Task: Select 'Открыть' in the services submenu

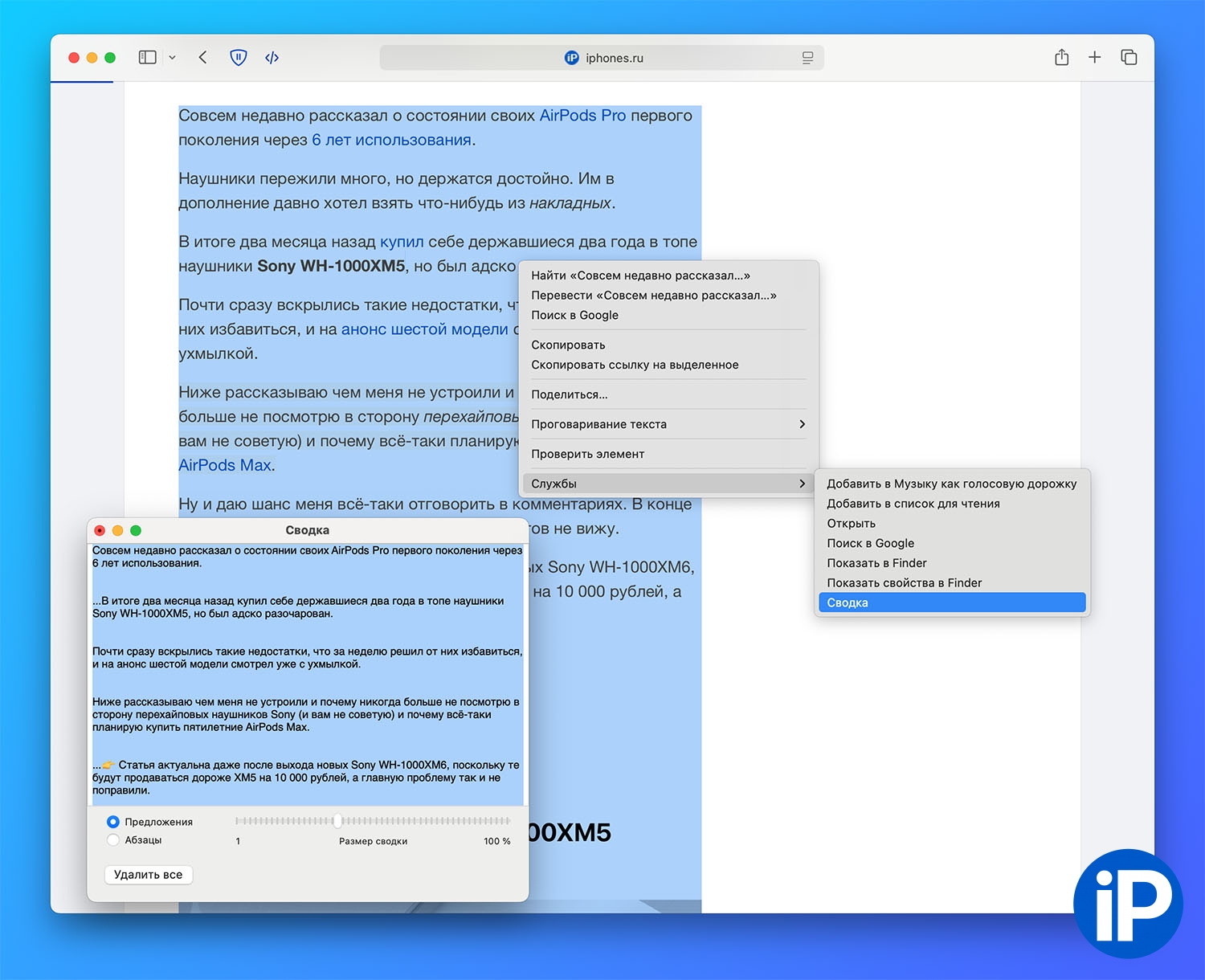Action: point(952,524)
